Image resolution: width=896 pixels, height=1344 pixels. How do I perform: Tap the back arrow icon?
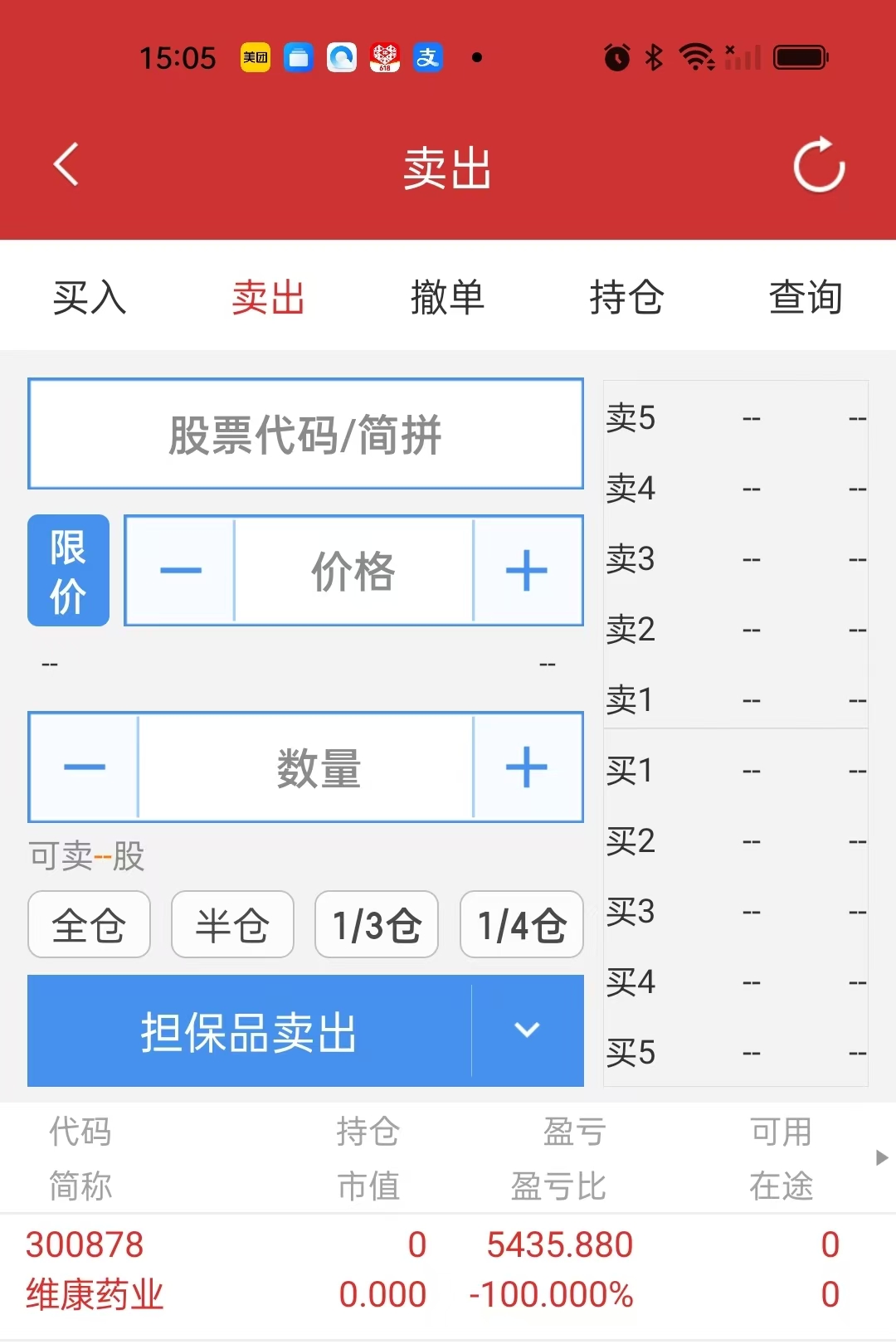click(x=66, y=164)
